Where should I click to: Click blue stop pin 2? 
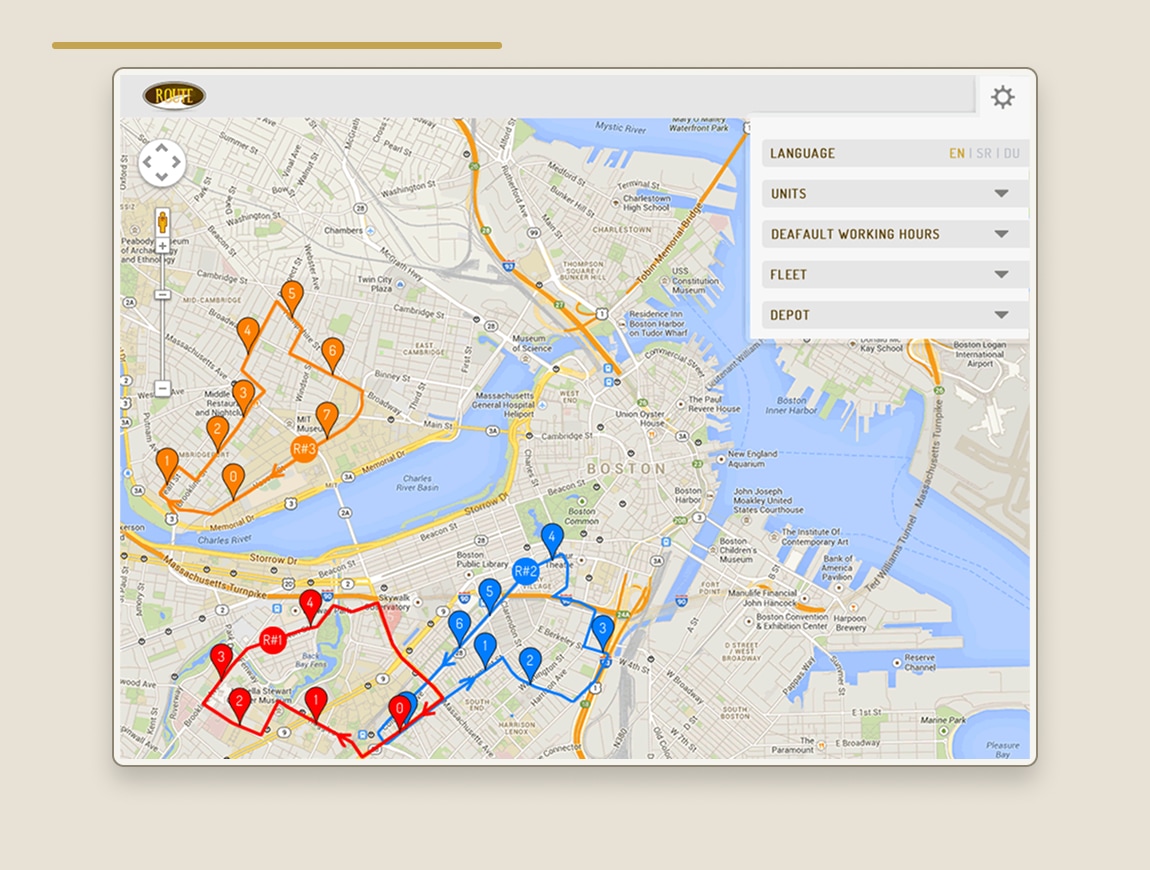tap(530, 664)
